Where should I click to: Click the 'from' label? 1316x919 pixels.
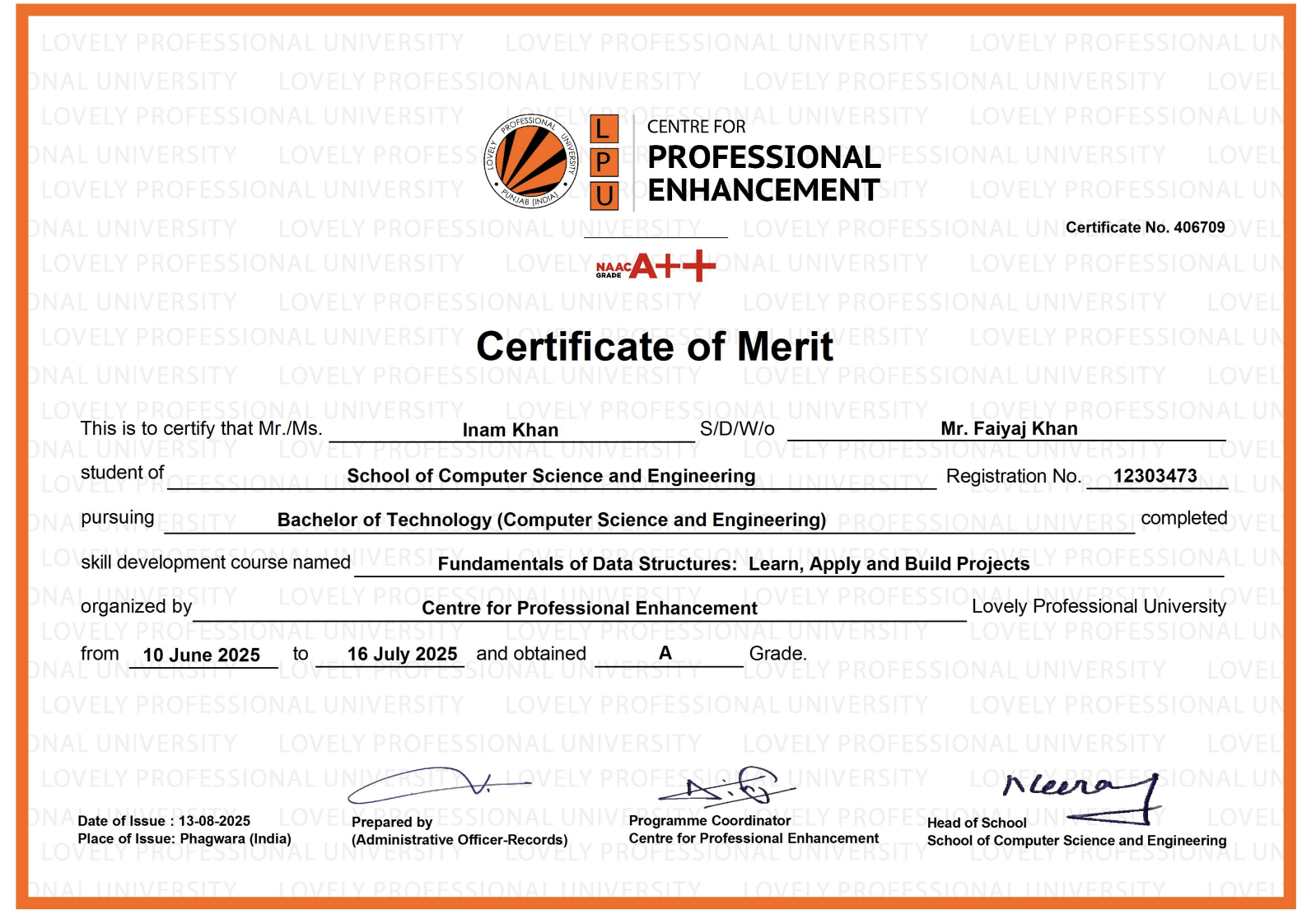(100, 654)
